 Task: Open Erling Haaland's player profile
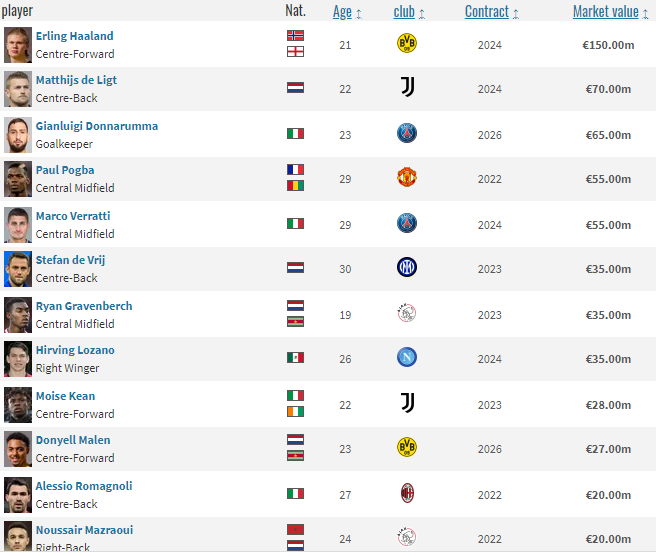[74, 36]
